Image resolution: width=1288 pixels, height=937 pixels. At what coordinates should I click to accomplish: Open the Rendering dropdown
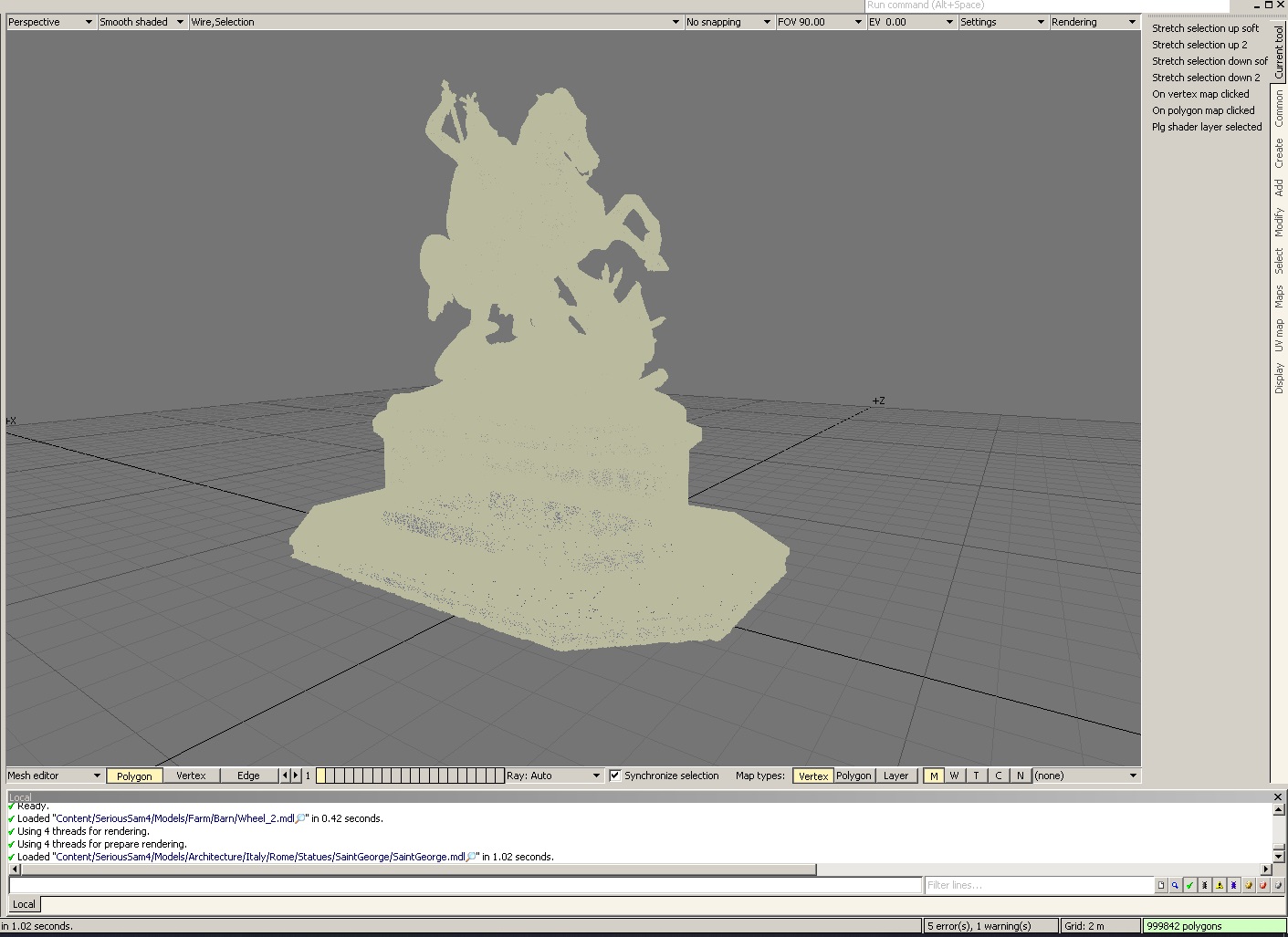(1094, 22)
